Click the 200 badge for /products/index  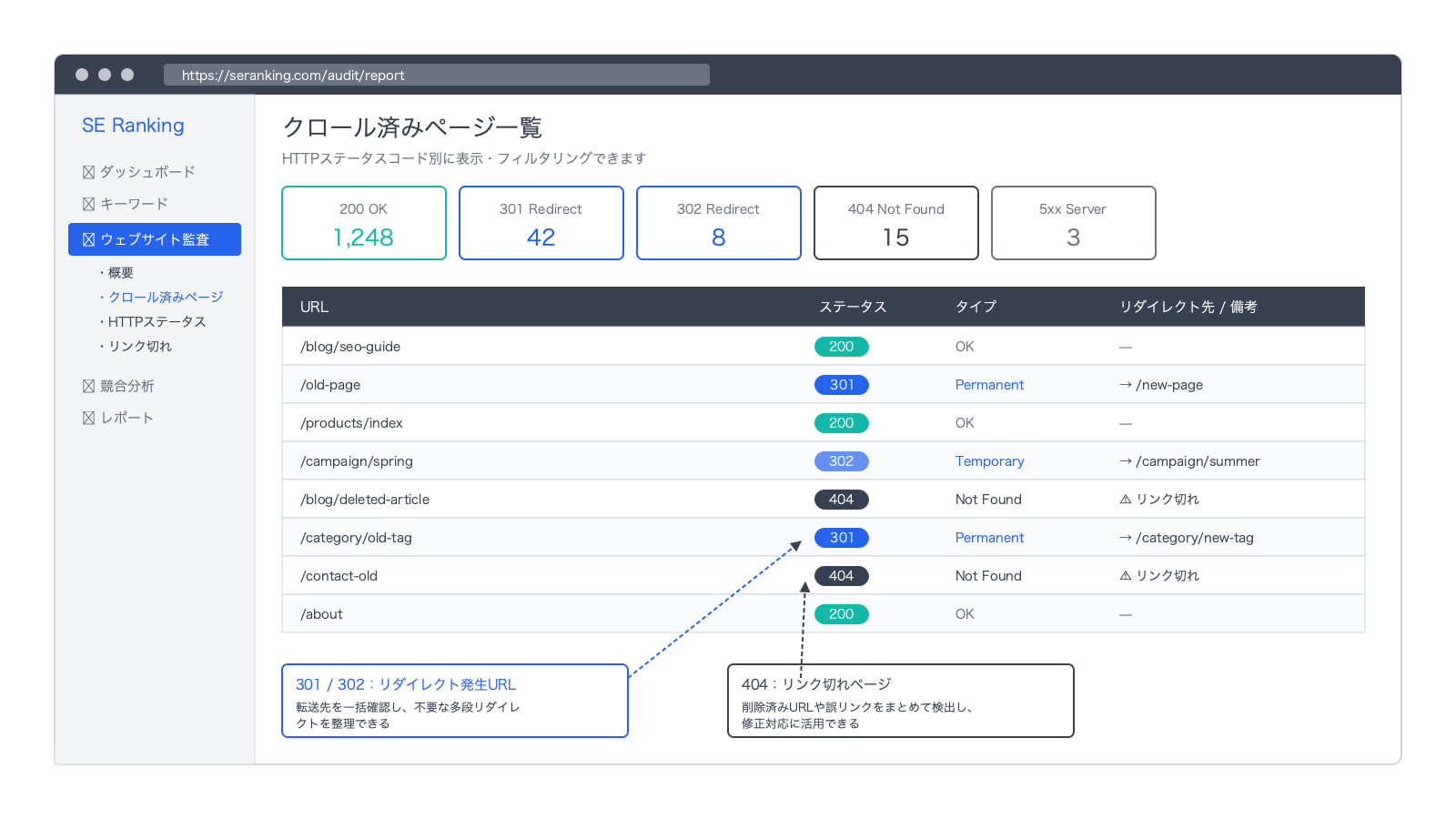coord(842,423)
